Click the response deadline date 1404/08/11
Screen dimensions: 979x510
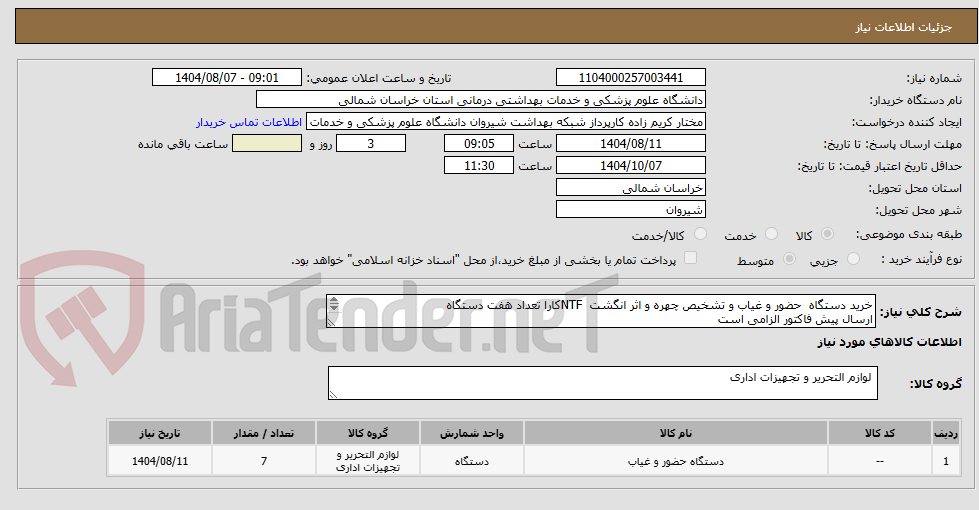631,144
